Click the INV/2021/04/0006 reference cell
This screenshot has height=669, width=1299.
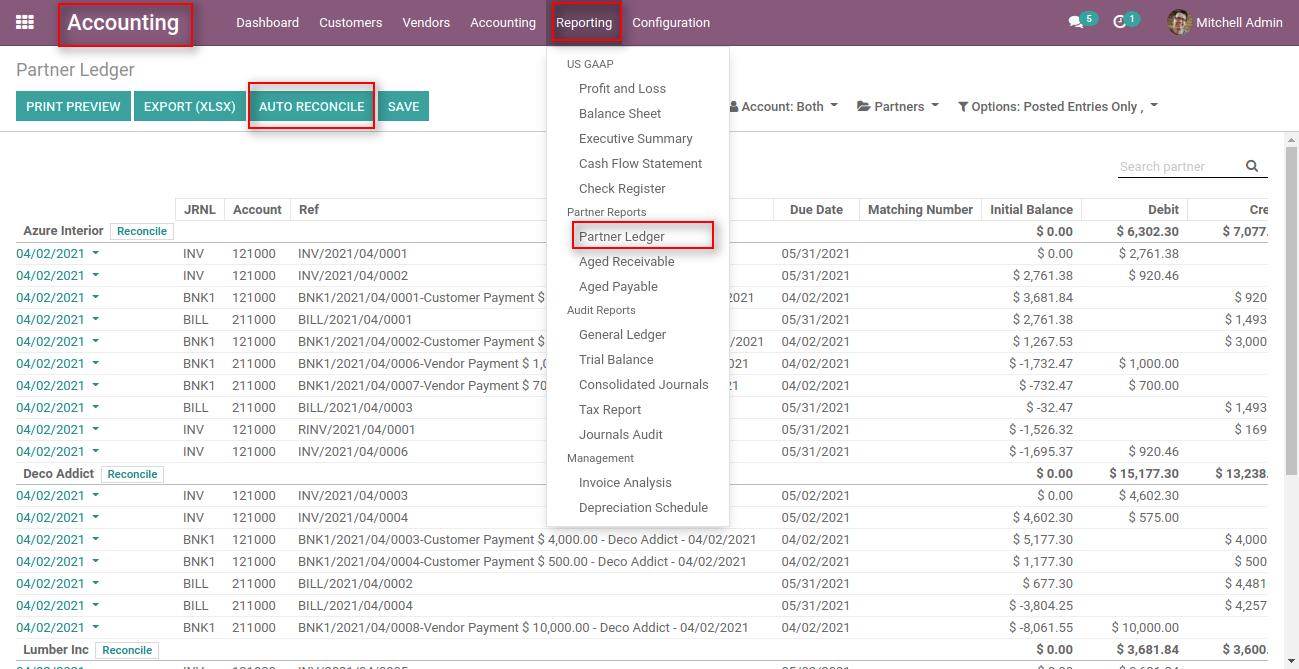click(x=353, y=451)
